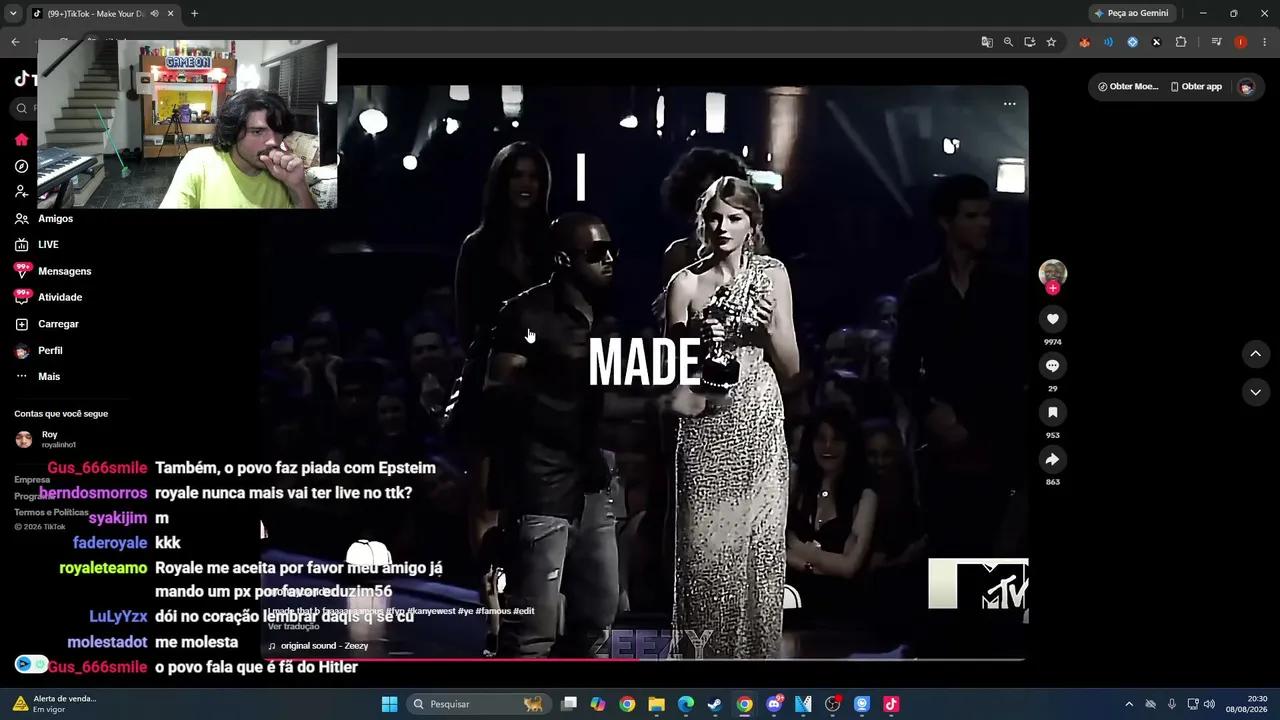Click the zoom magnifier icon in address bar

[1008, 42]
